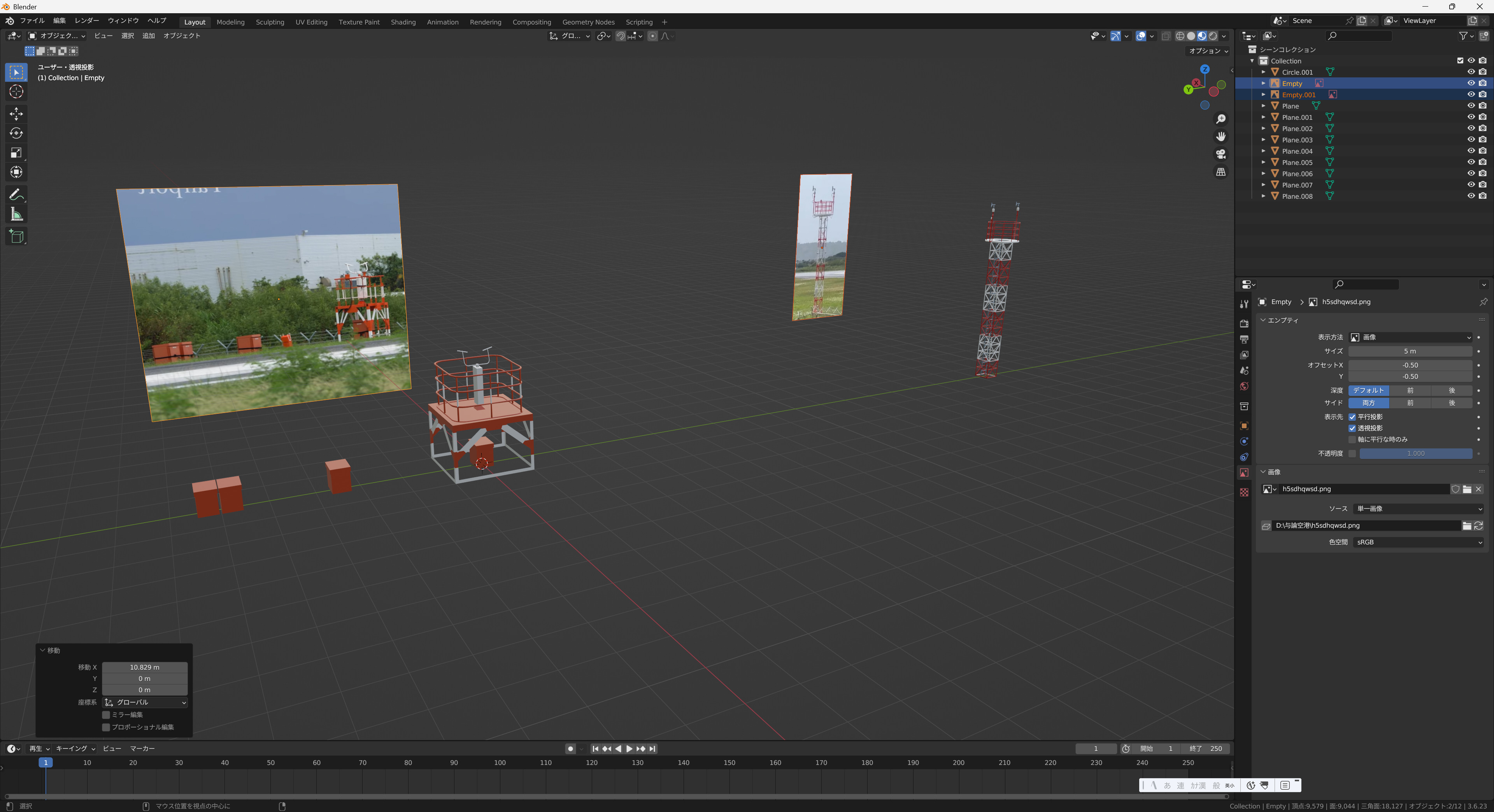Hide Plane.004 with its eye icon
The height and width of the screenshot is (812, 1494).
[1471, 151]
